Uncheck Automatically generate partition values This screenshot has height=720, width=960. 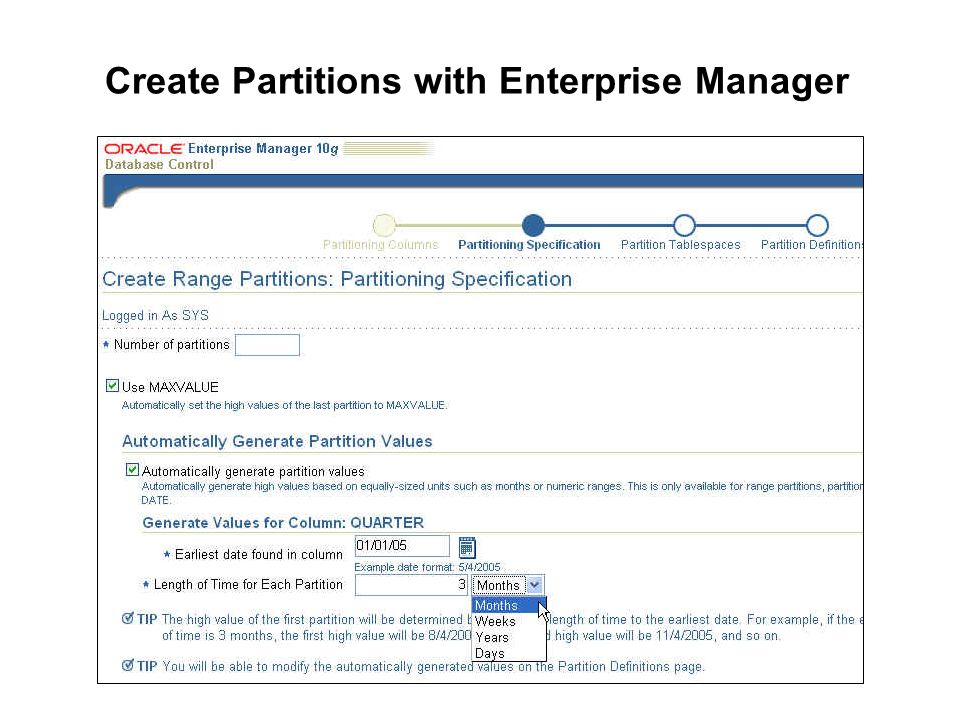[x=132, y=470]
